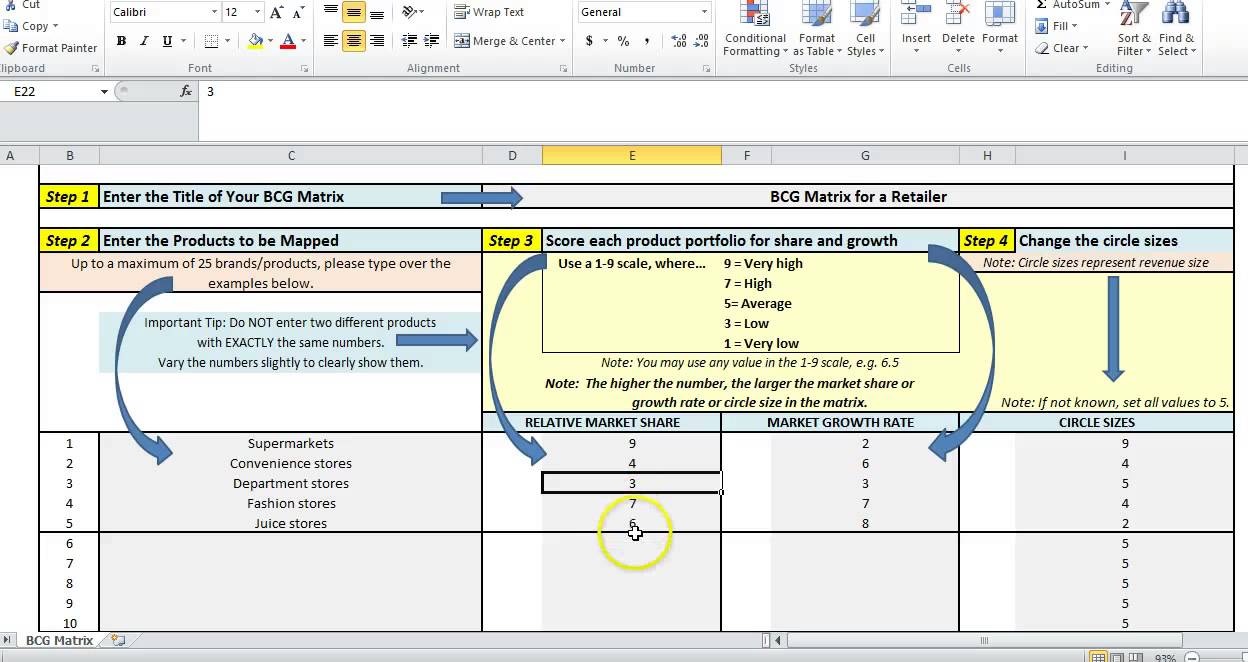
Task: Click the Format cells icon
Action: coord(999,14)
